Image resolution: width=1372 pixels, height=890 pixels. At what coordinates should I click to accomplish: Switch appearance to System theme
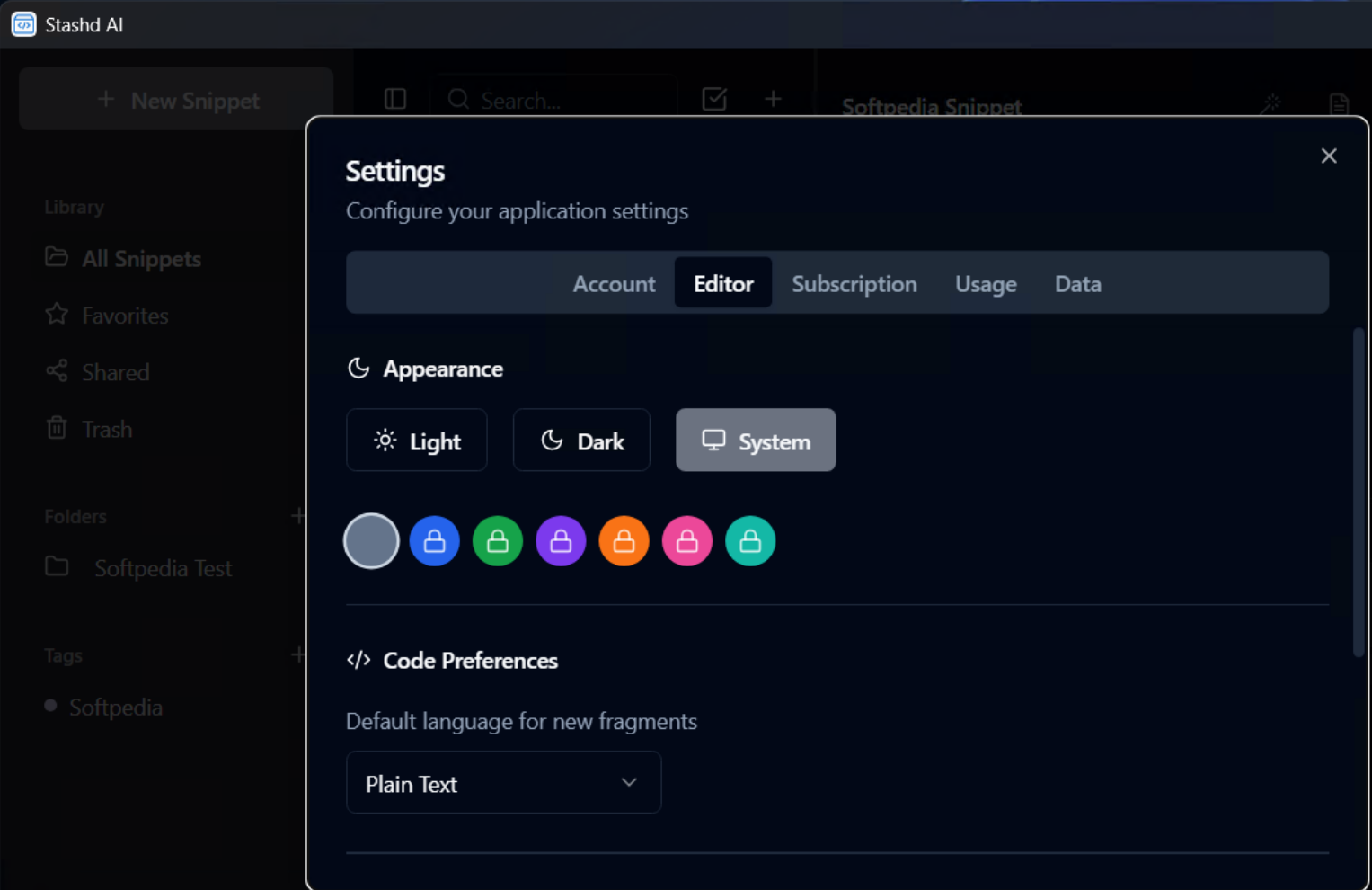(756, 441)
